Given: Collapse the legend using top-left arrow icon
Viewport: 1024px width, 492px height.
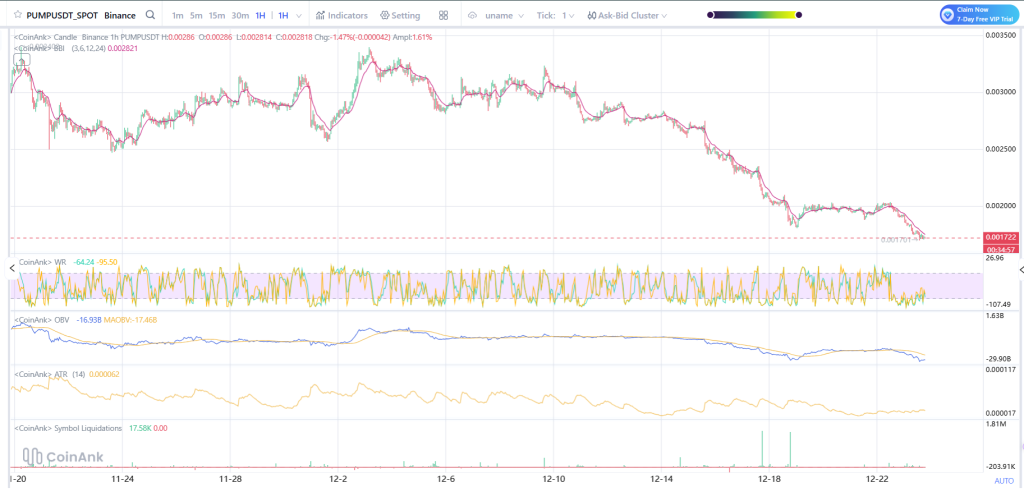Looking at the screenshot, I should 20,60.
